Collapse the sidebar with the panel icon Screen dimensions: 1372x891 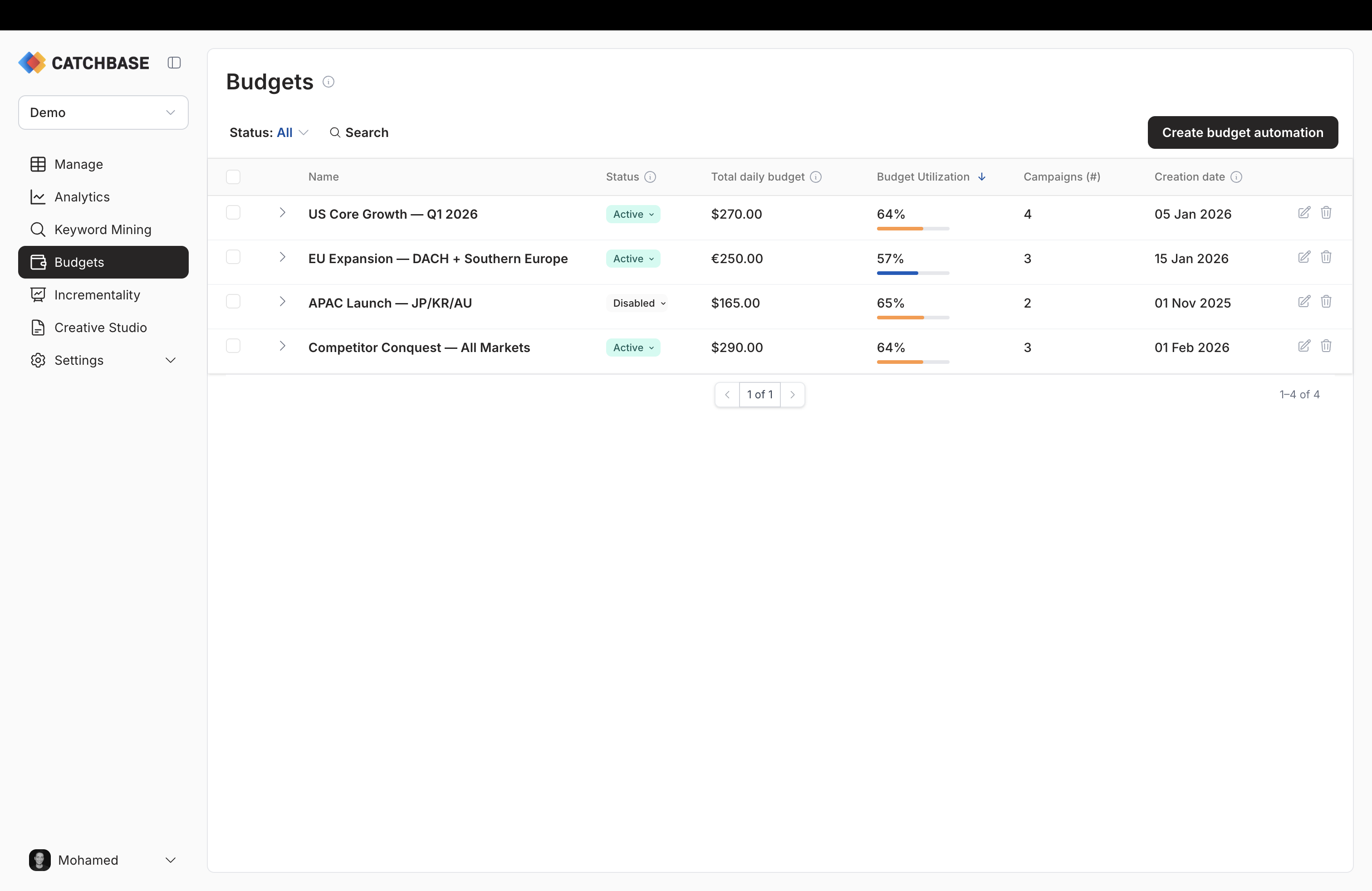(x=174, y=63)
